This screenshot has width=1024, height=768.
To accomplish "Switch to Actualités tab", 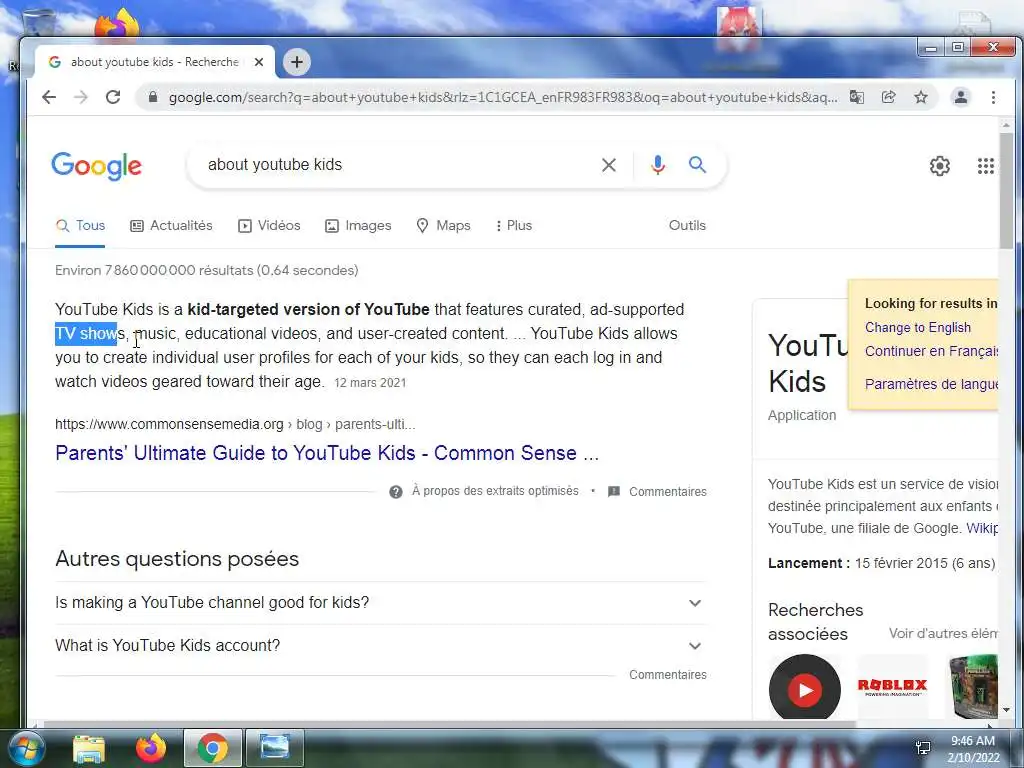I will coord(172,225).
